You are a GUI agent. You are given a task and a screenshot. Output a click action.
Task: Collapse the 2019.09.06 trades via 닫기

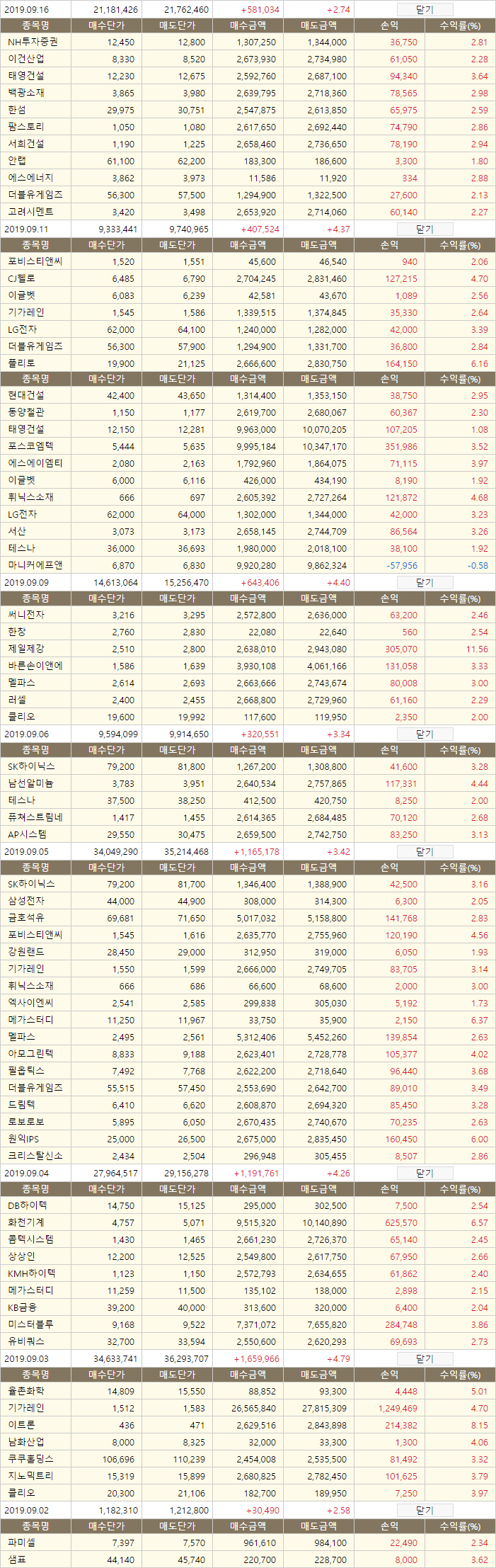[x=425, y=734]
